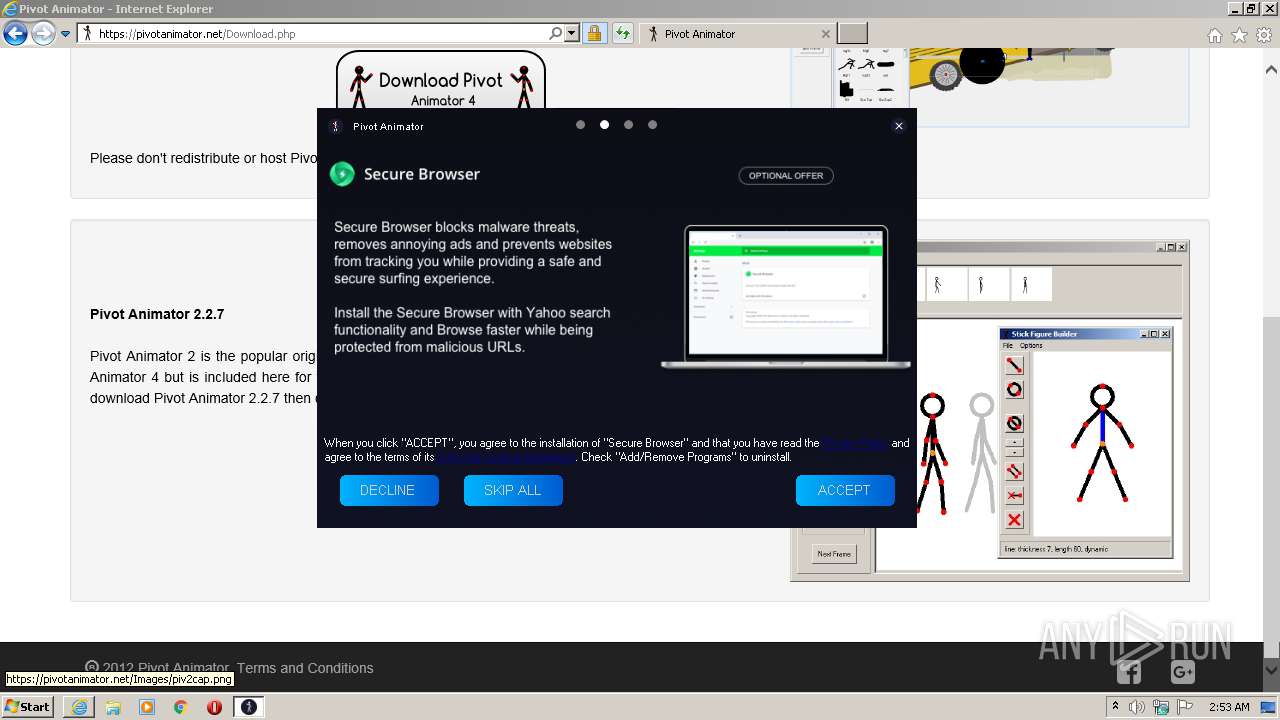Click the network tray icon
1280x720 pixels.
tap(1161, 707)
